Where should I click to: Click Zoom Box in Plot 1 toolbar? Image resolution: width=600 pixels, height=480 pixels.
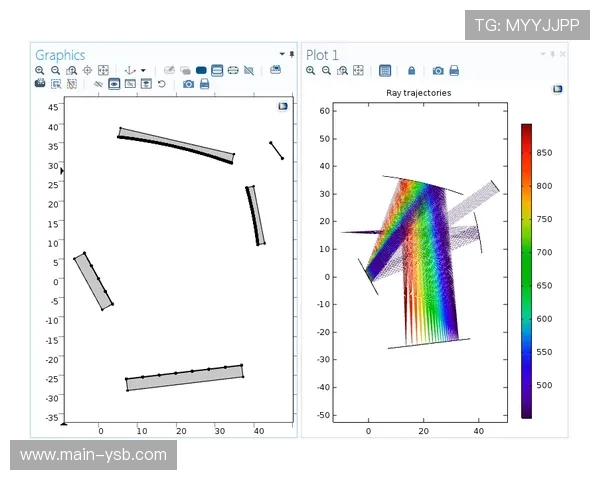pyautogui.click(x=343, y=71)
